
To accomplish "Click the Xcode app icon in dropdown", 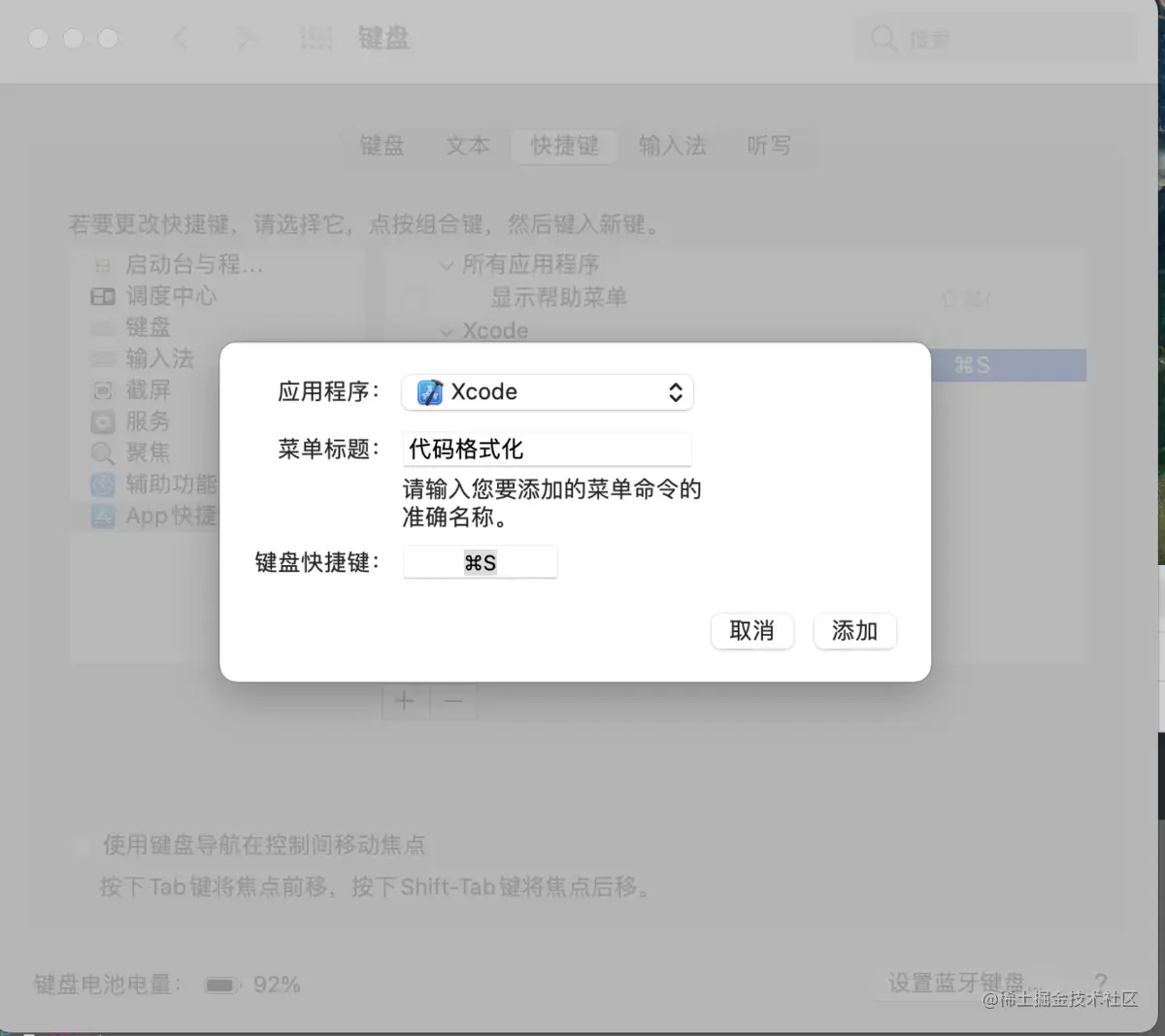I will point(429,392).
